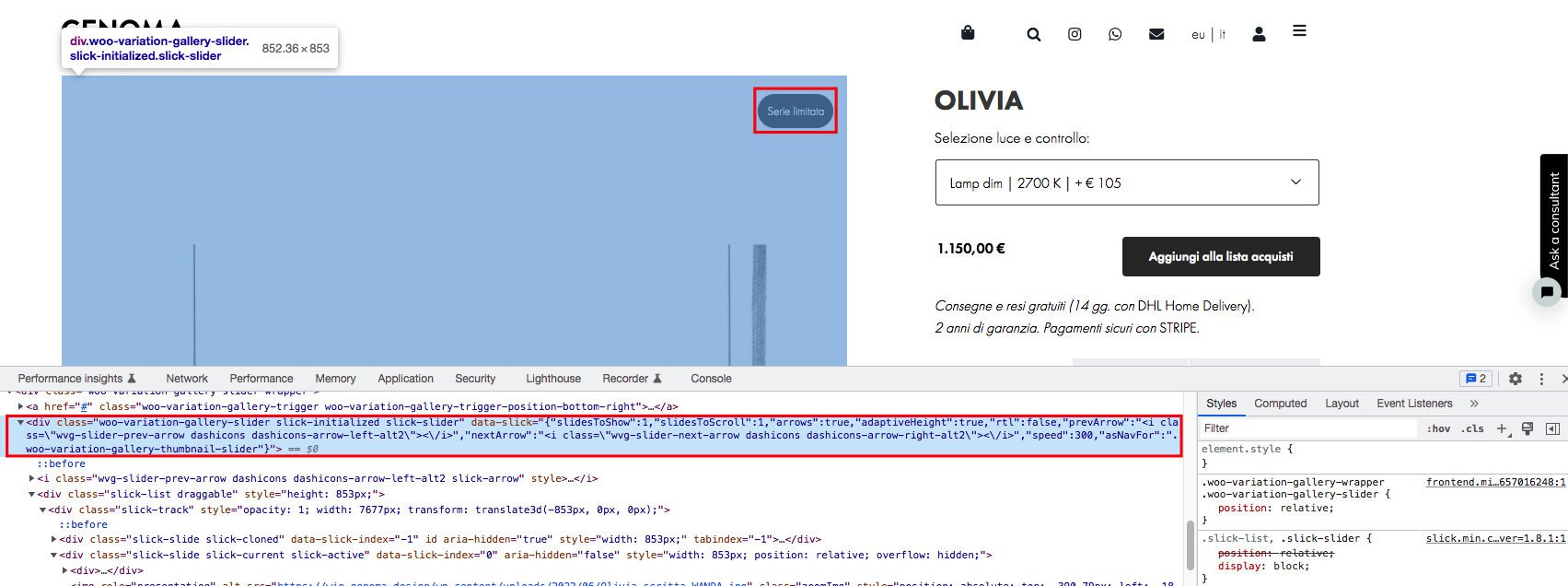Open the Event Listeners sidebar tab

pos(1414,404)
